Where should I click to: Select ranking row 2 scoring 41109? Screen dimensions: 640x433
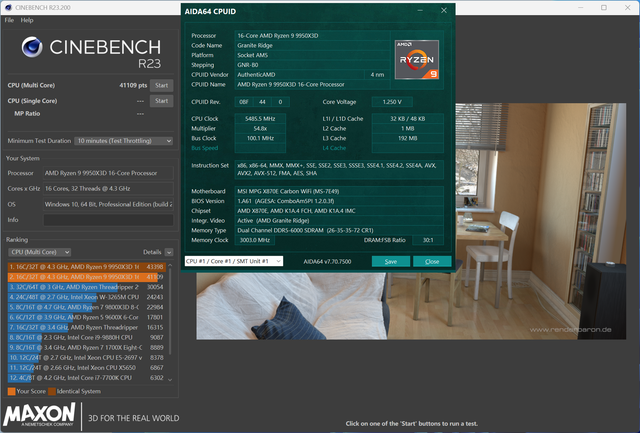(x=86, y=277)
